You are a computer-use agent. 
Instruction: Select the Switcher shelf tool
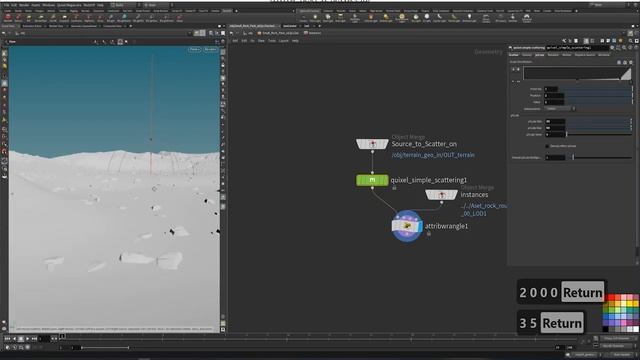[x=513, y=18]
